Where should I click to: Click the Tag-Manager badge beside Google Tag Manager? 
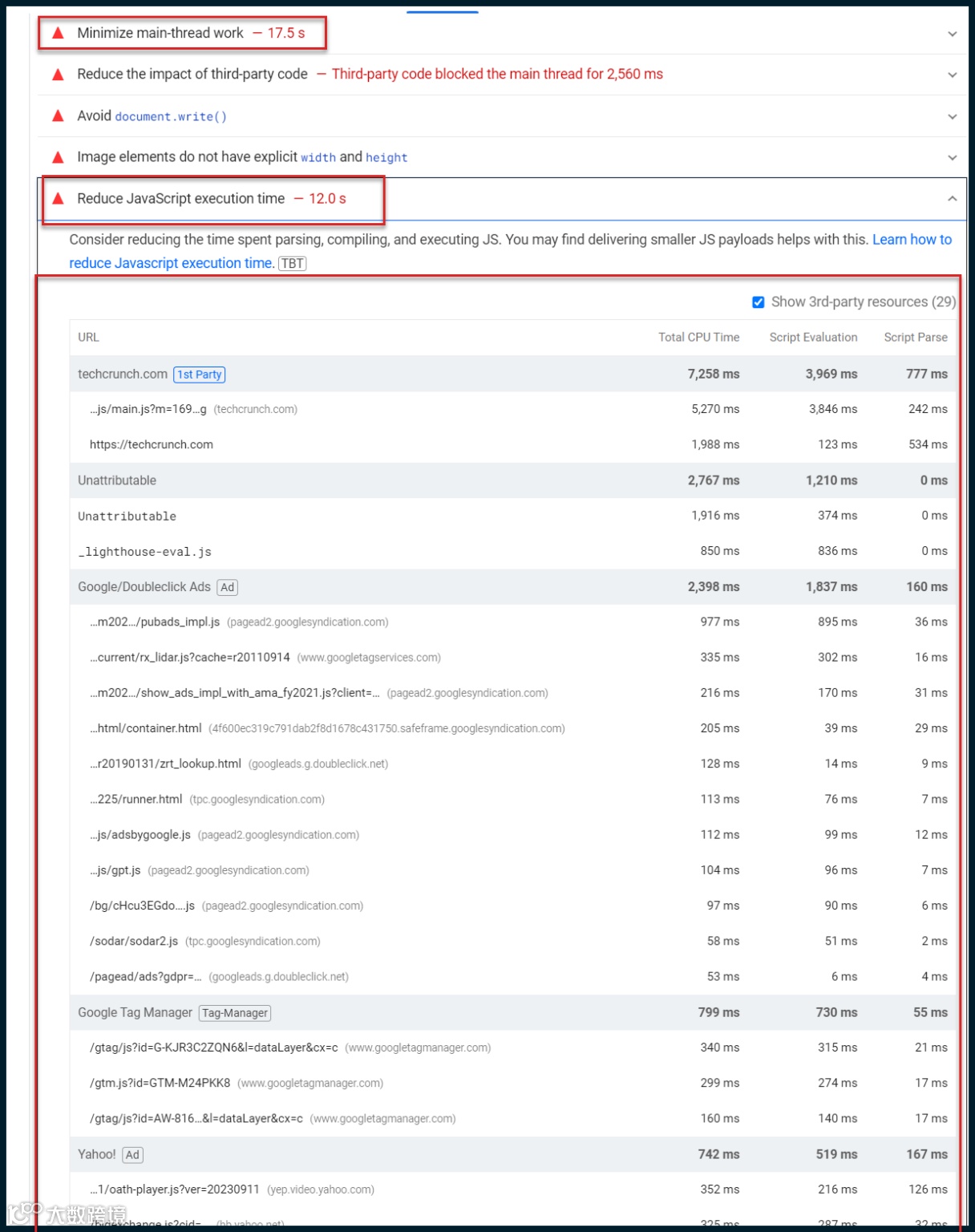[235, 1013]
